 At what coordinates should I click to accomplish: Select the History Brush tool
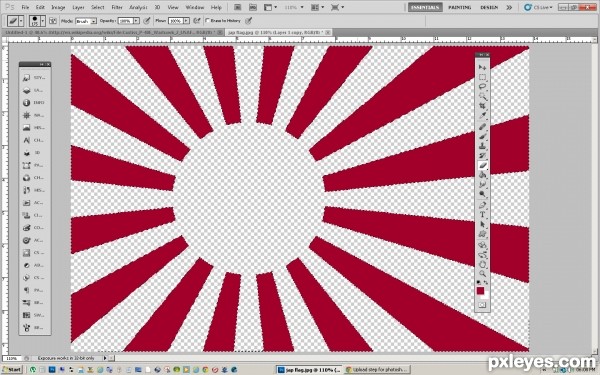(x=482, y=156)
